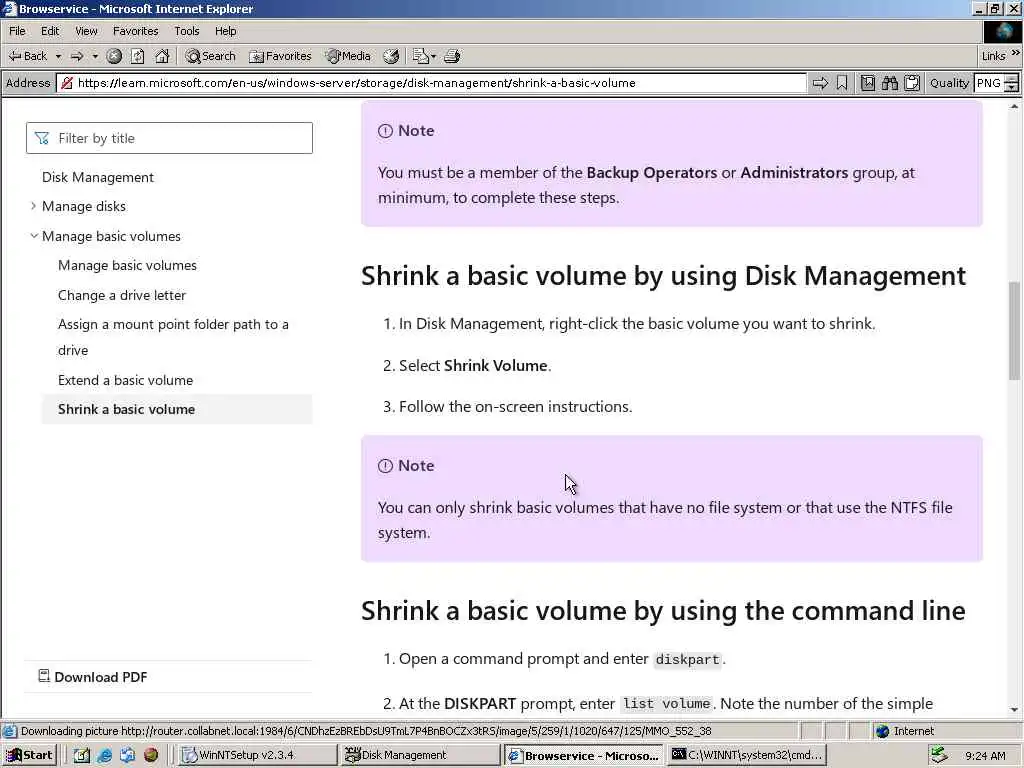Viewport: 1024px width, 768px height.
Task: Click the info icon in first Note
Action: [x=385, y=131]
